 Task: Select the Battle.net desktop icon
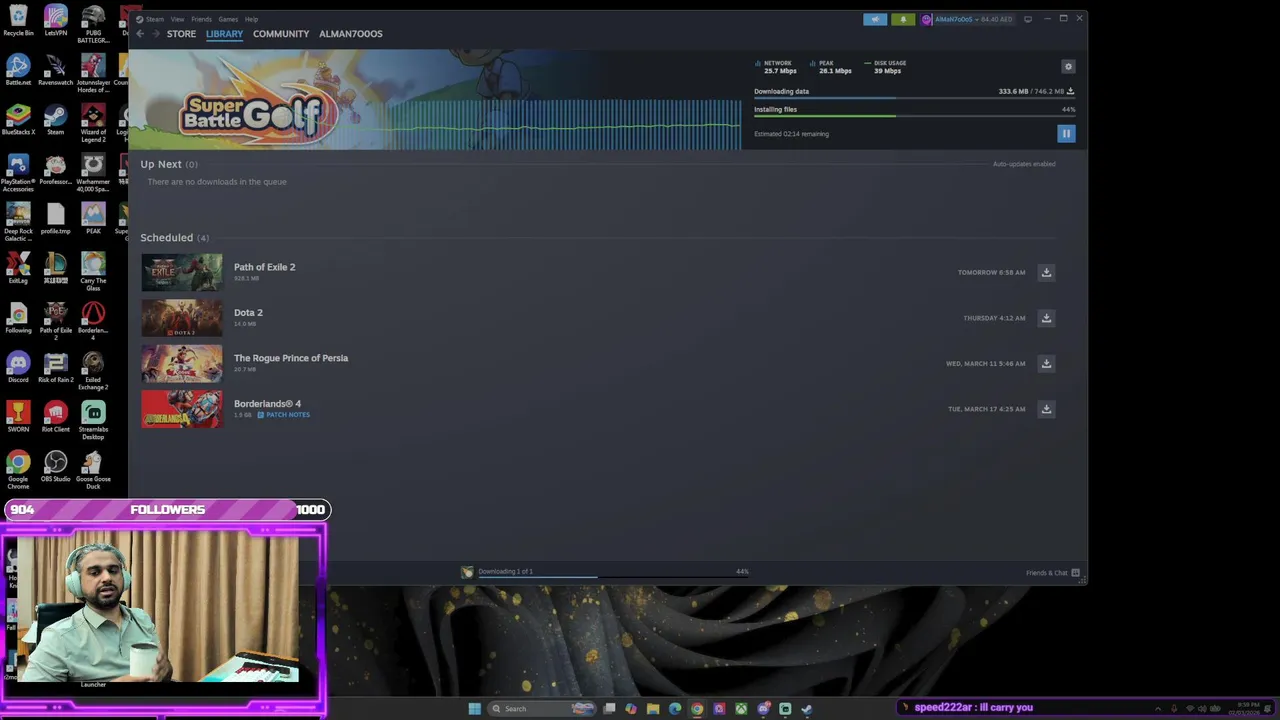[x=18, y=70]
